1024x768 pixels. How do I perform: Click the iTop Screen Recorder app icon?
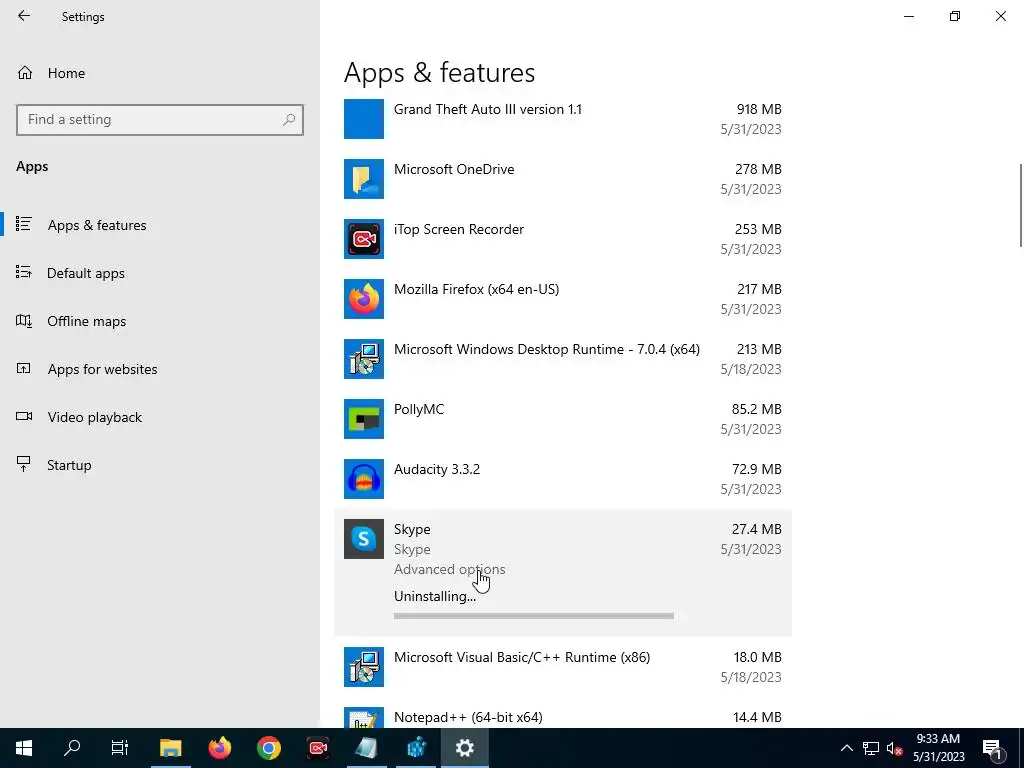364,239
